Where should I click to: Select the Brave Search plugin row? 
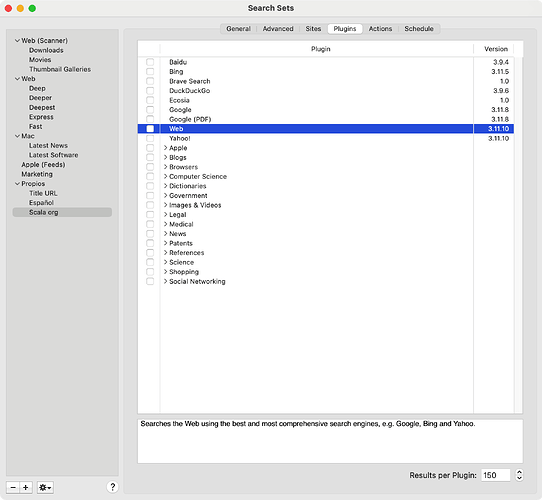click(x=325, y=81)
